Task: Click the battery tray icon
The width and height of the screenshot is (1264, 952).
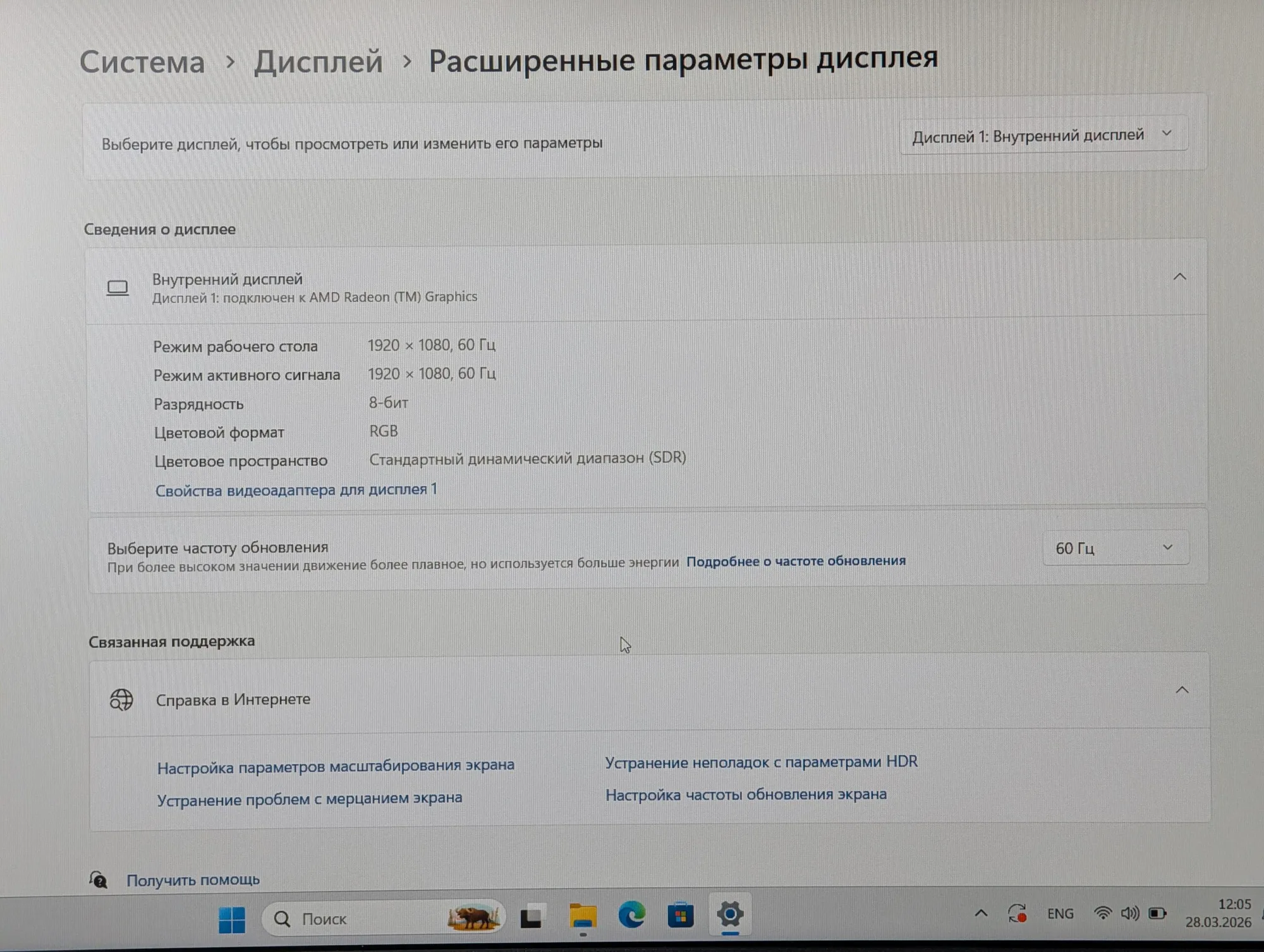Action: tap(1158, 913)
